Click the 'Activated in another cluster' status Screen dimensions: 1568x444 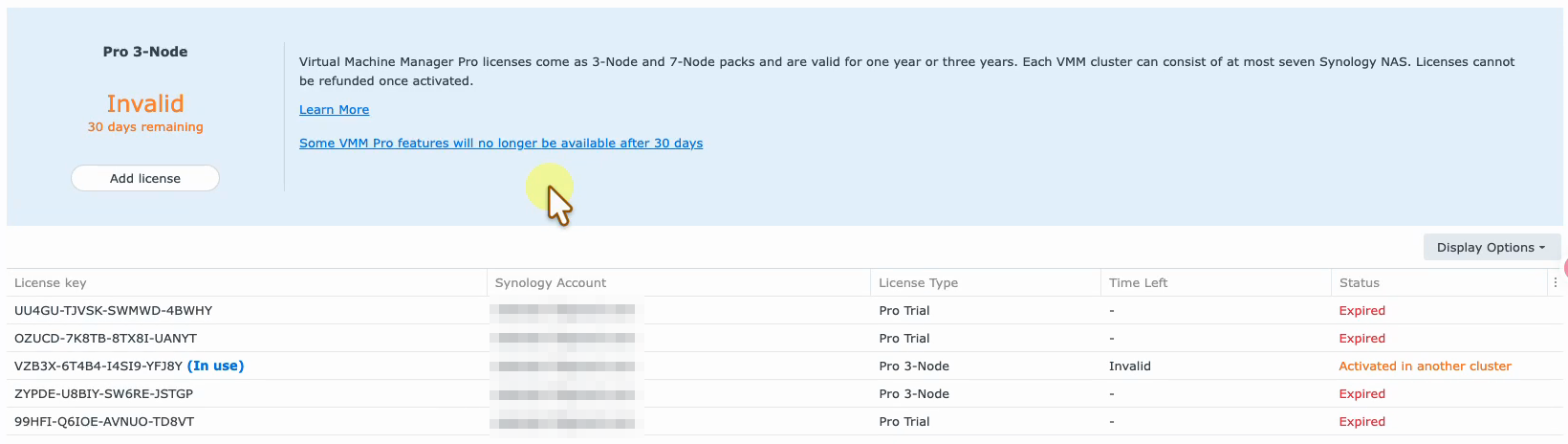1425,366
